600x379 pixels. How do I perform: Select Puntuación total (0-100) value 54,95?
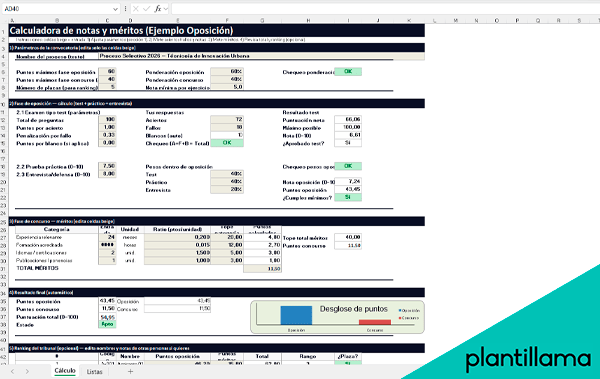pos(107,317)
